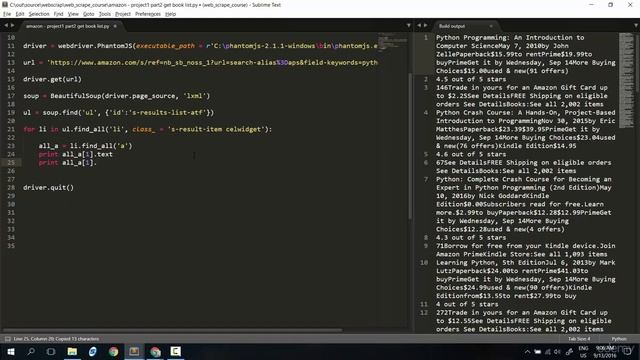The image size is (640, 360).
Task: Open the File menu
Action: point(7,14)
